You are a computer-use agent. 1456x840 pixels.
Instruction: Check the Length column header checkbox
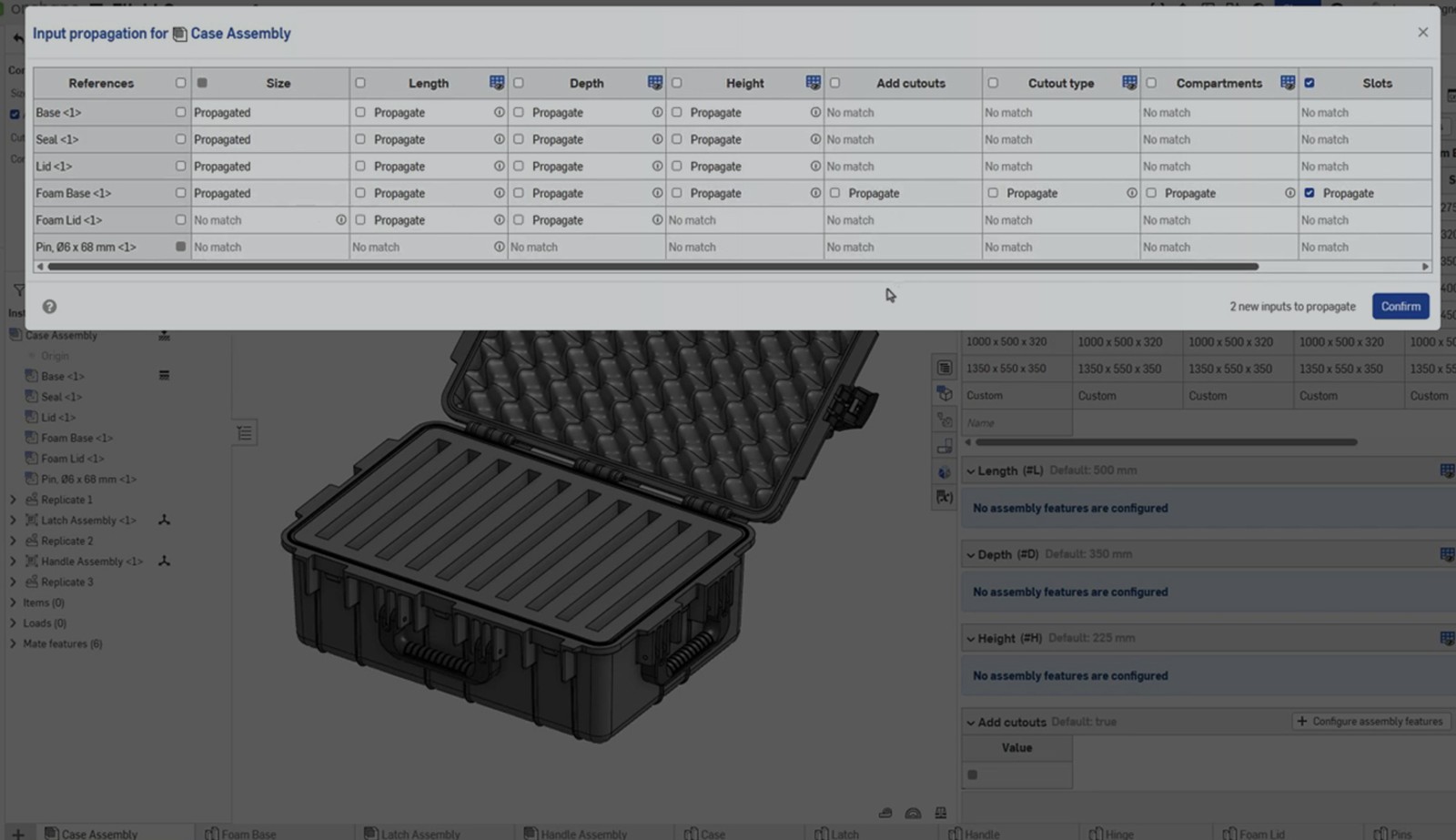[x=360, y=83]
